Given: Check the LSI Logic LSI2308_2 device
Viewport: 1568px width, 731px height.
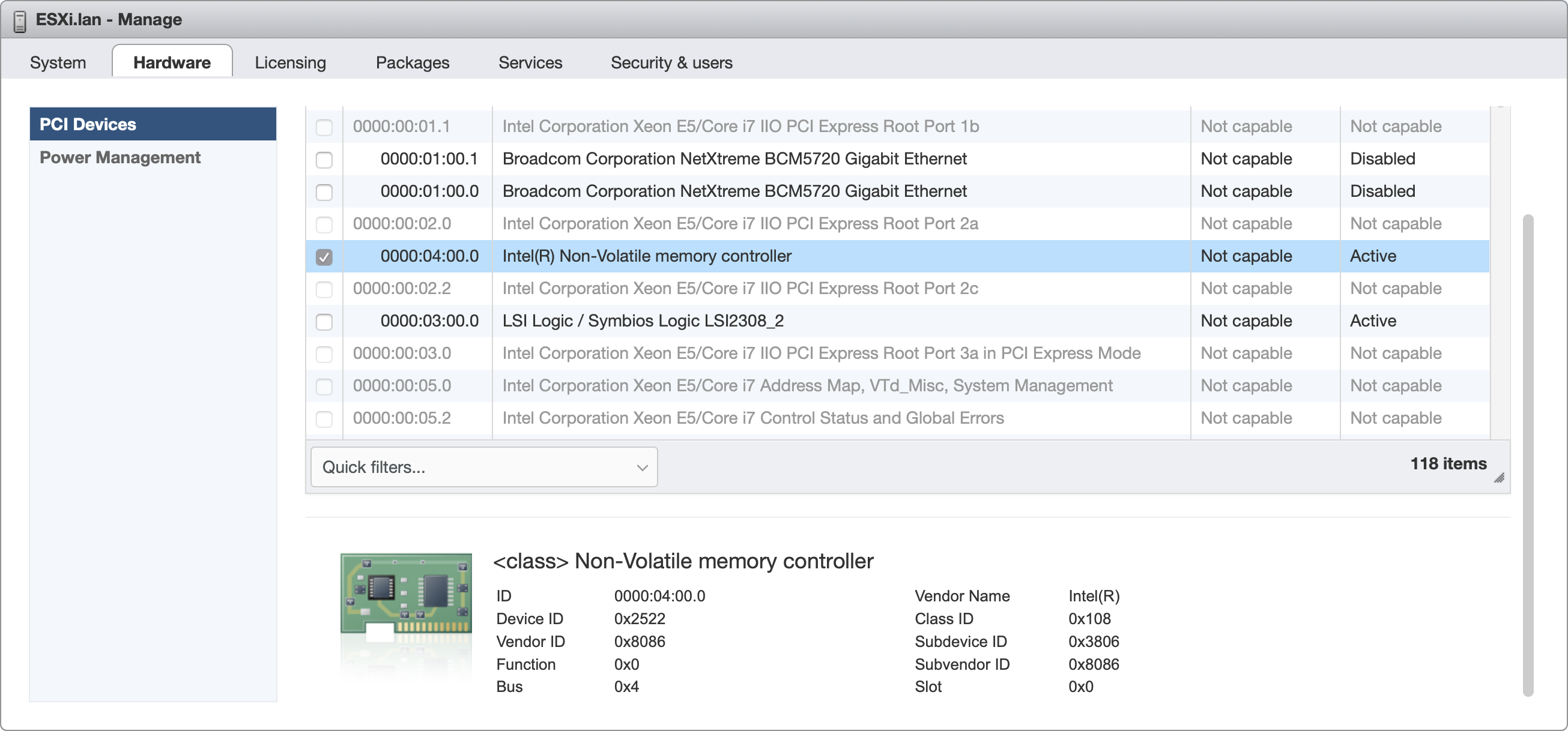Looking at the screenshot, I should [324, 321].
